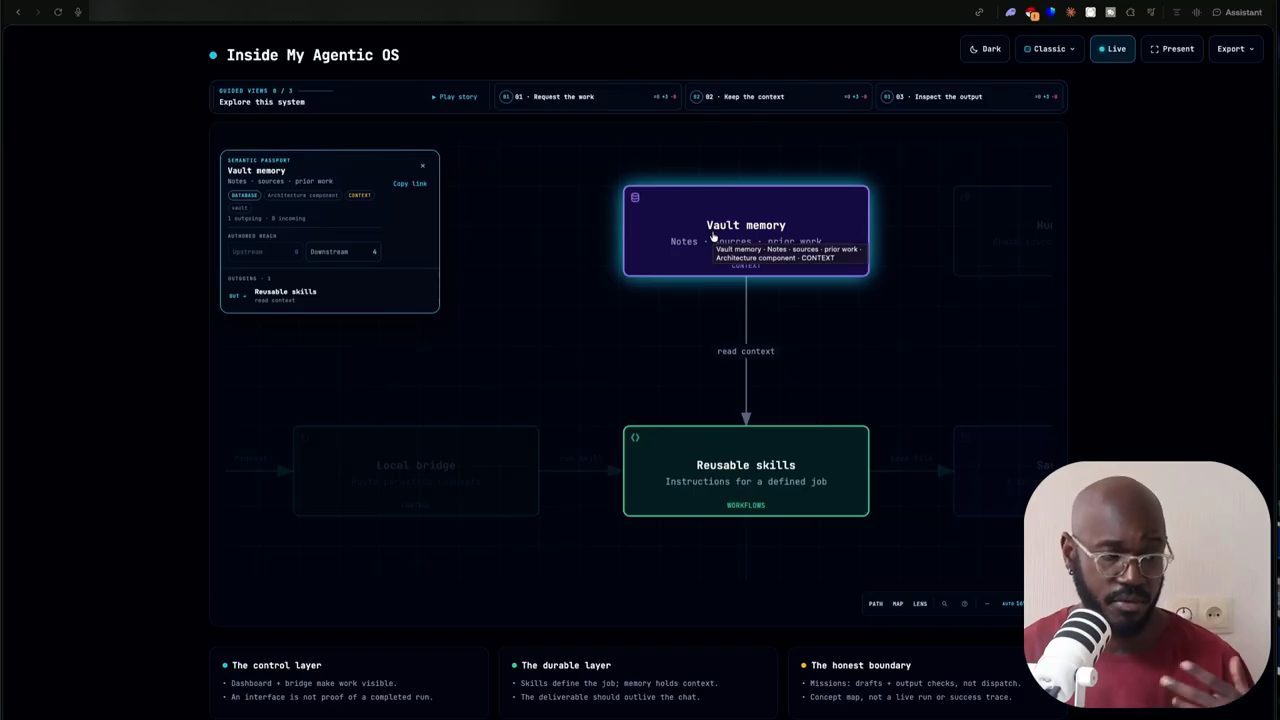Screen dimensions: 1280x720
Task: Click The control layer heading
Action: point(276,665)
